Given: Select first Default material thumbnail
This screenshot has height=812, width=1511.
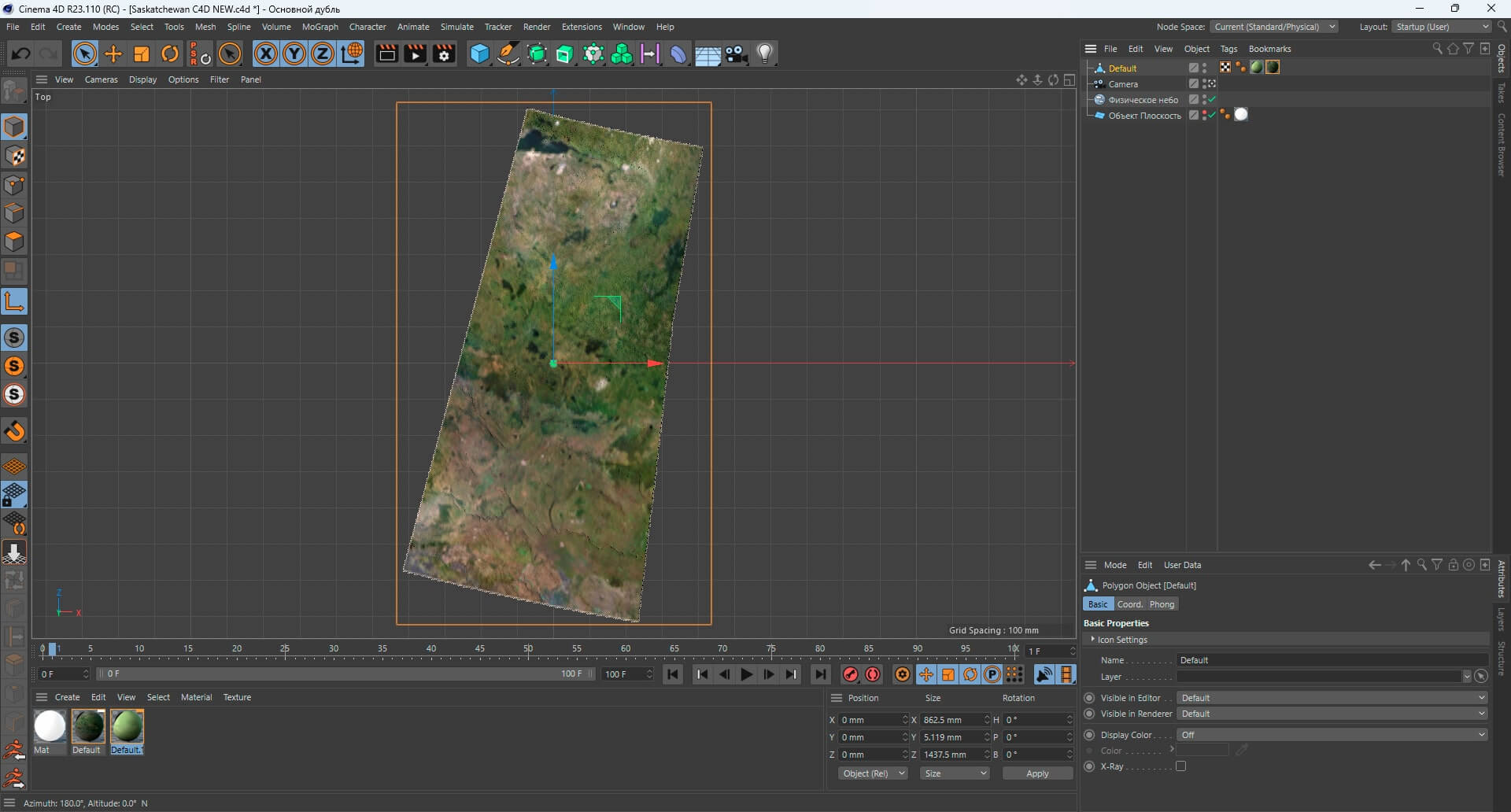Looking at the screenshot, I should (88, 726).
